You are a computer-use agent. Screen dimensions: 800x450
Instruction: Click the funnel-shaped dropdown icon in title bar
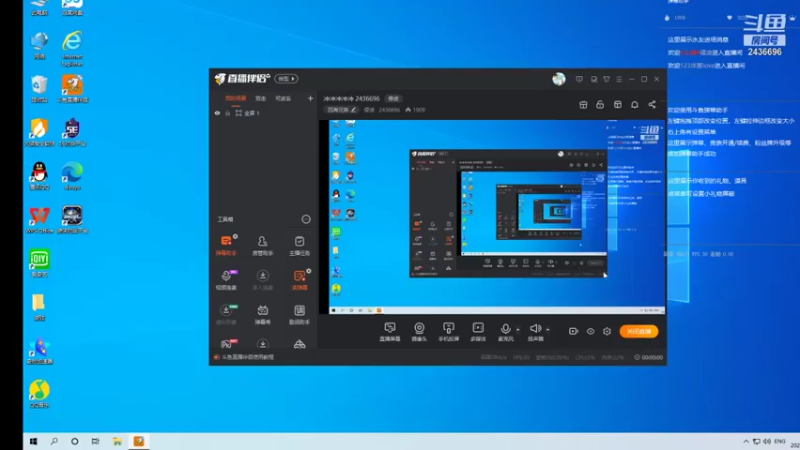point(607,79)
